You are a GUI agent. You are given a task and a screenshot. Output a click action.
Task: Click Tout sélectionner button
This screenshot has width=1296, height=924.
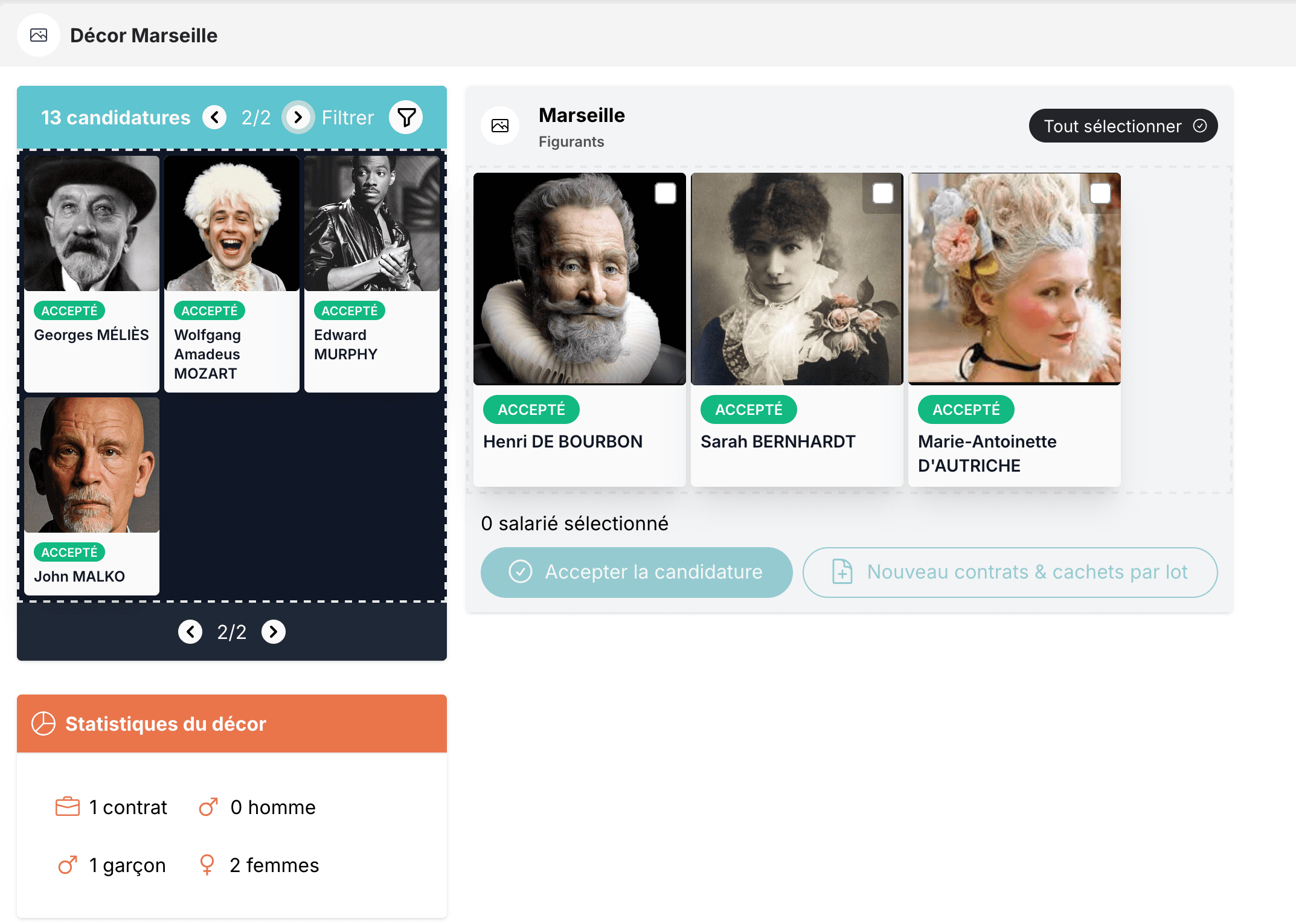click(1123, 126)
